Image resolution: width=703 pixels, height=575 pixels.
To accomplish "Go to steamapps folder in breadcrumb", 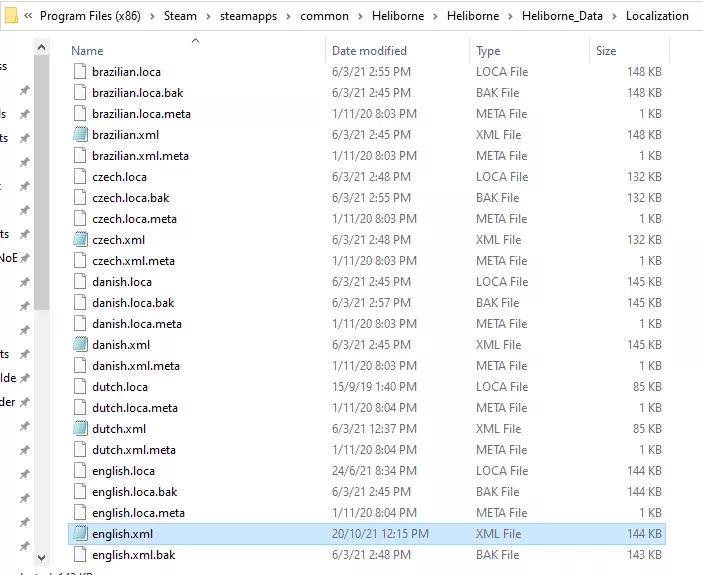I will pyautogui.click(x=248, y=16).
